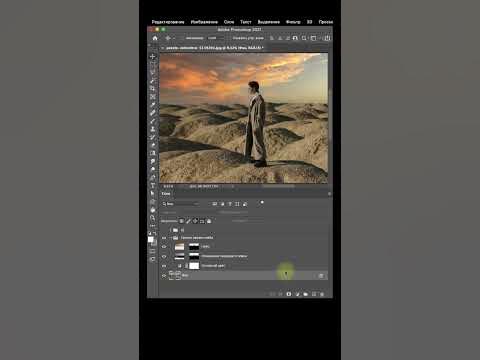Select the Gradient tool
The width and height of the screenshot is (480, 360).
point(152,153)
